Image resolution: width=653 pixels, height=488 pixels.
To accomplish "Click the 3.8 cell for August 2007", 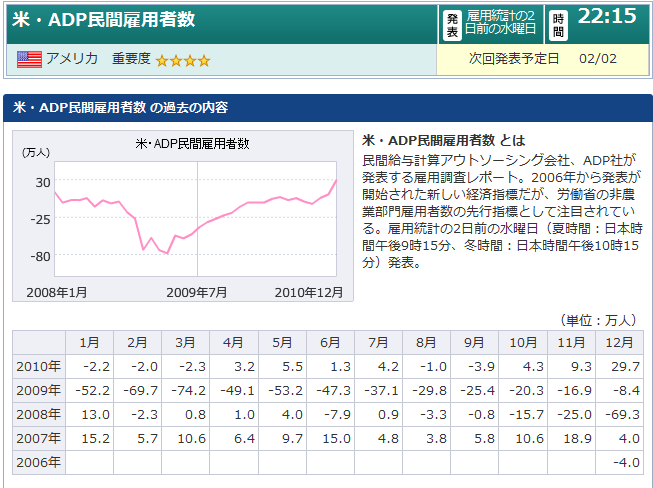I will coord(426,438).
